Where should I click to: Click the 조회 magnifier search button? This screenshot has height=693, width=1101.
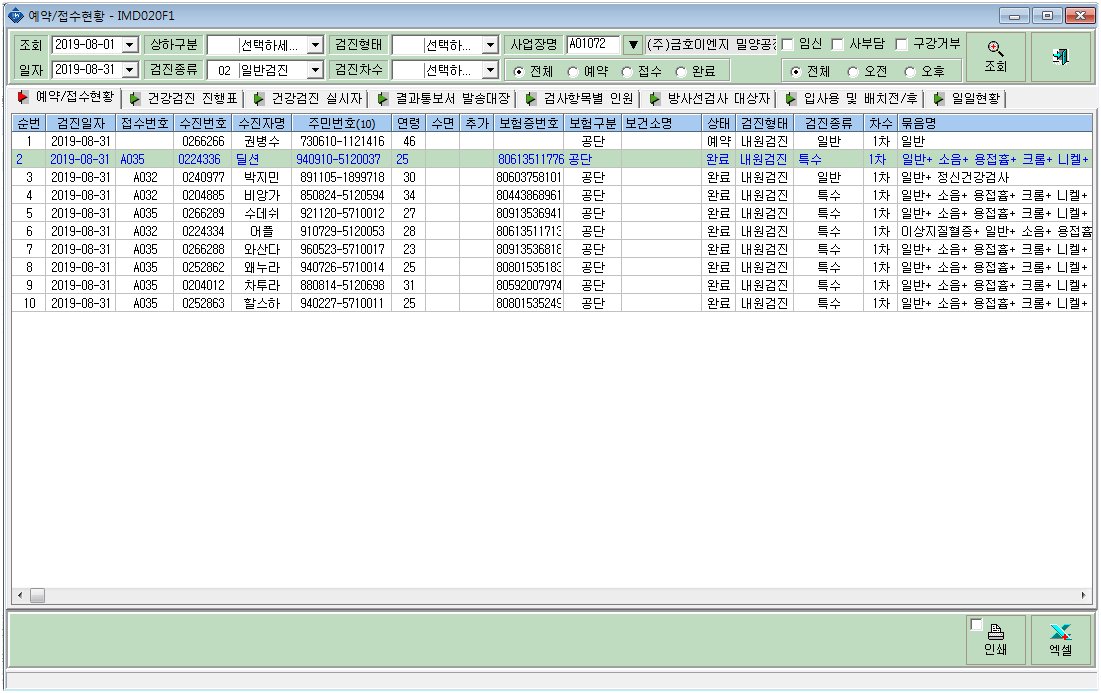pyautogui.click(x=995, y=57)
